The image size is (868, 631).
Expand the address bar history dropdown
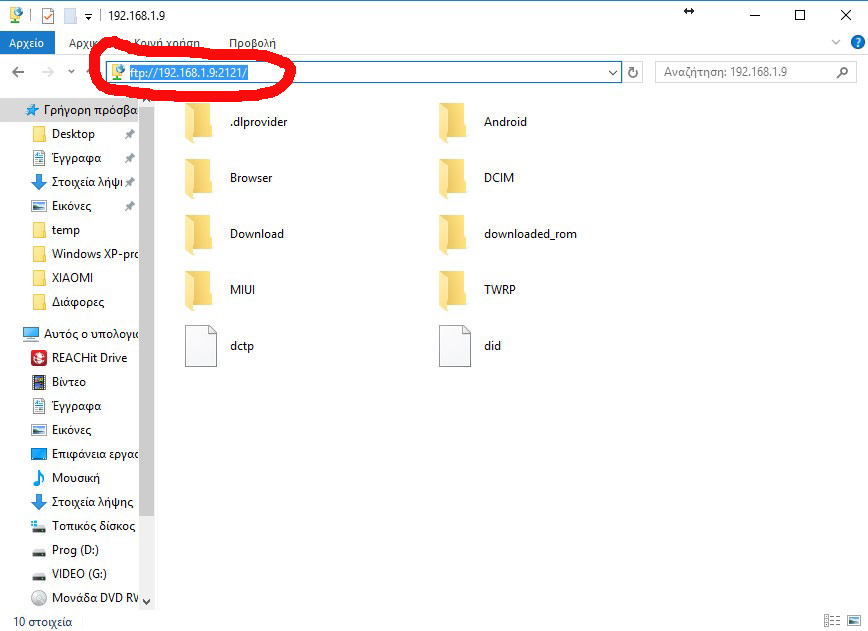click(x=612, y=73)
